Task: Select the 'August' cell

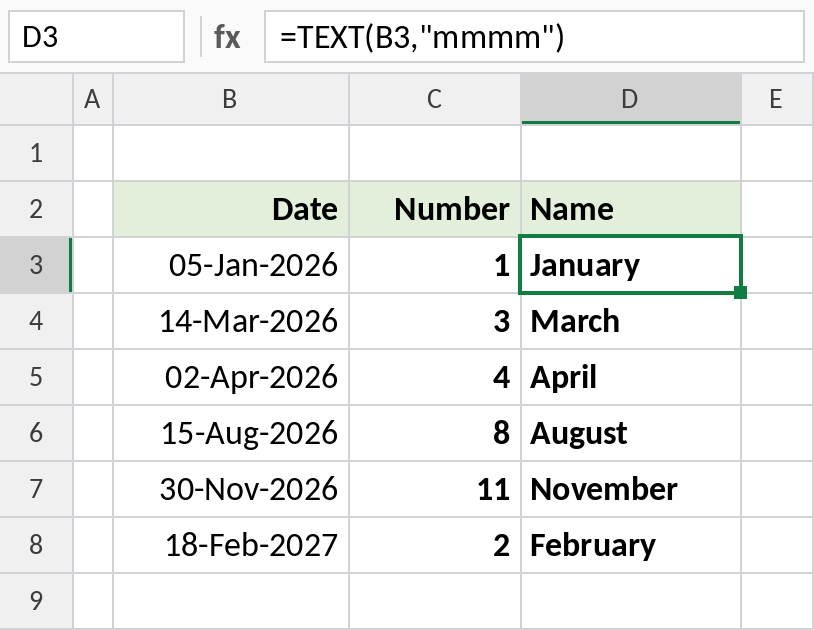Action: click(631, 433)
